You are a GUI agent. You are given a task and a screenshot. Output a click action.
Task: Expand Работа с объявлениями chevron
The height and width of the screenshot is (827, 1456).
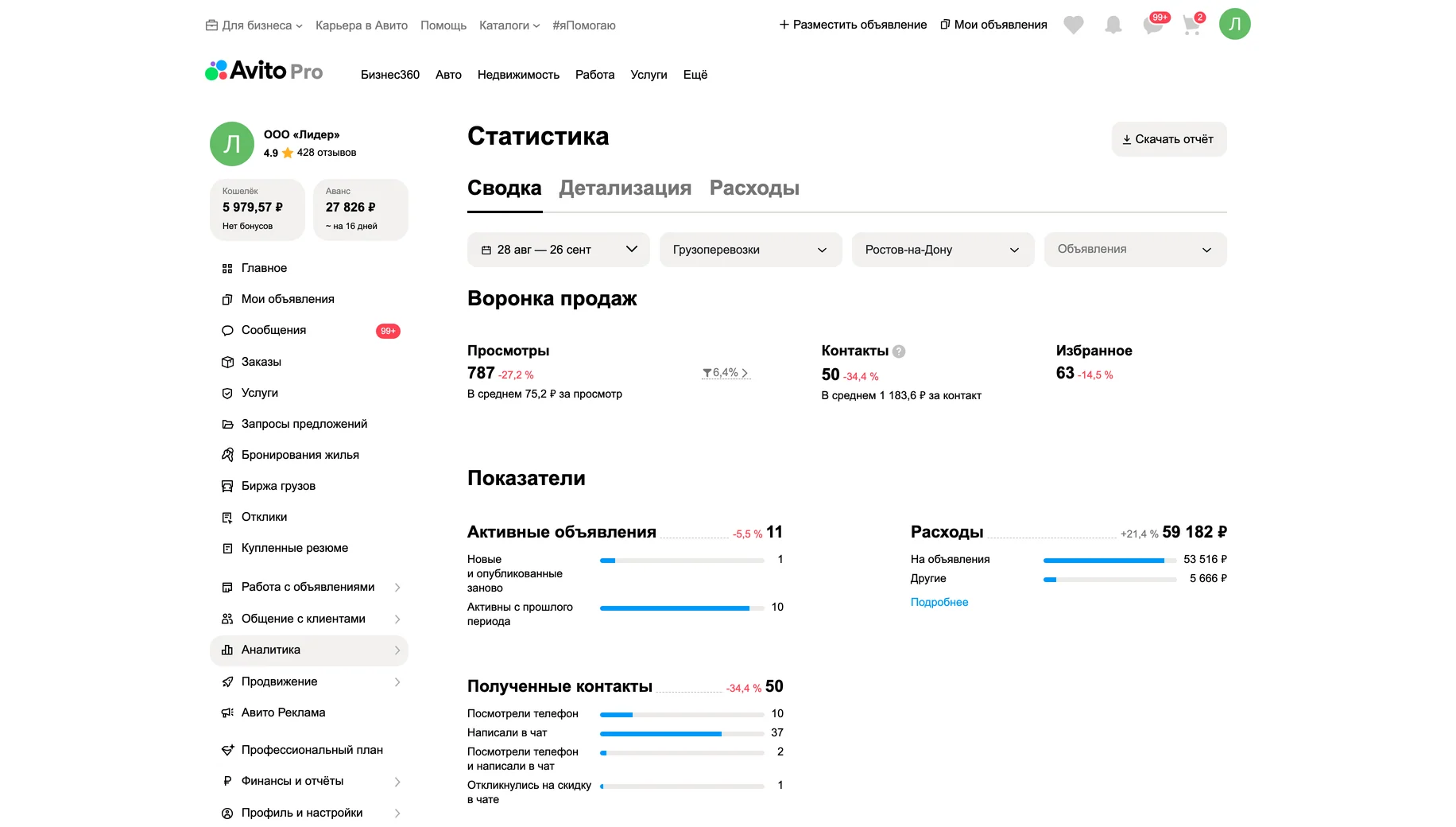[x=397, y=588]
